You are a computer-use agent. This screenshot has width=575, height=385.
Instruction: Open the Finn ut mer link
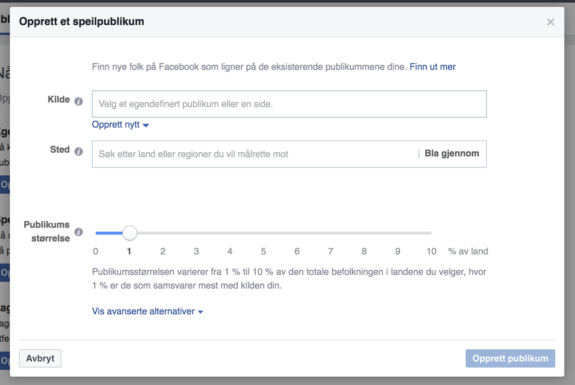tap(432, 67)
